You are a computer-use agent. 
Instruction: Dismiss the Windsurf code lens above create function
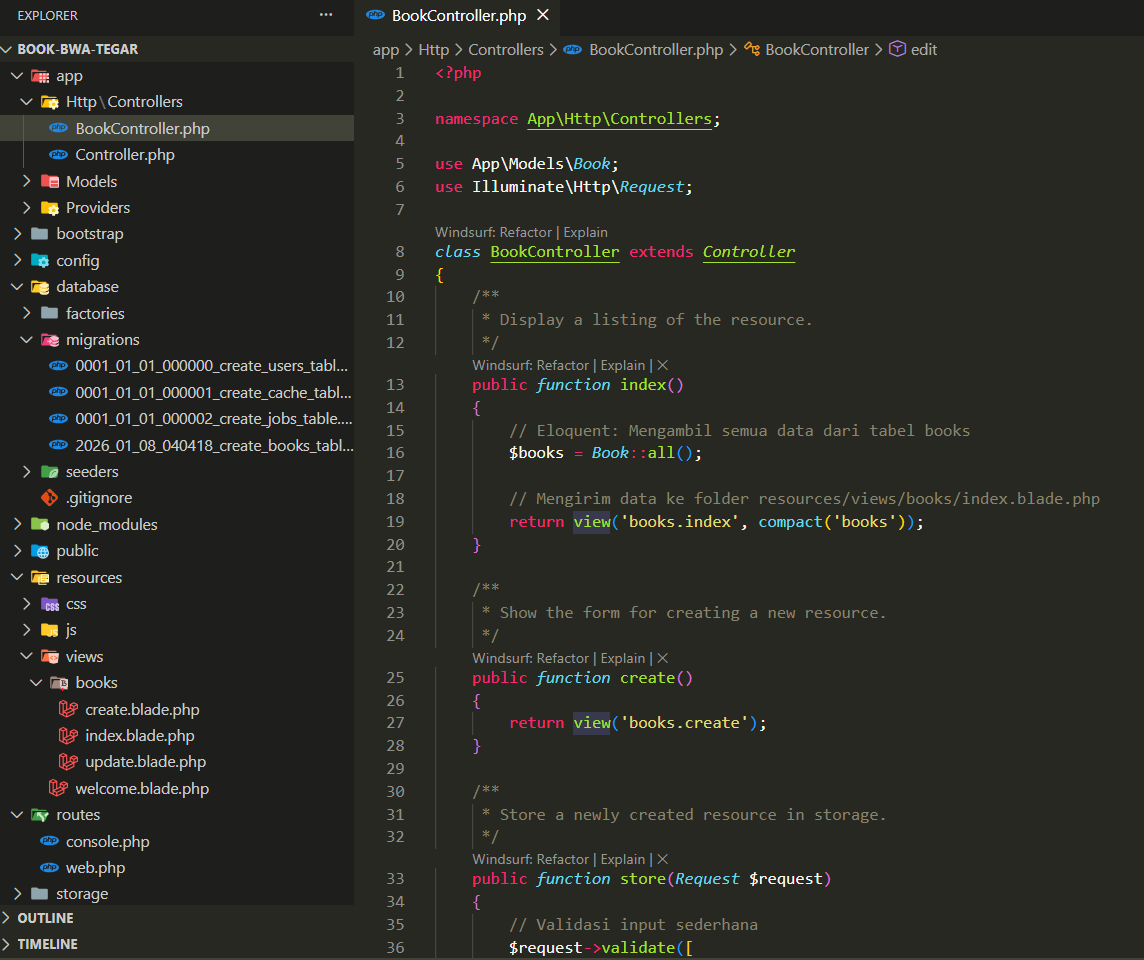pyautogui.click(x=662, y=658)
